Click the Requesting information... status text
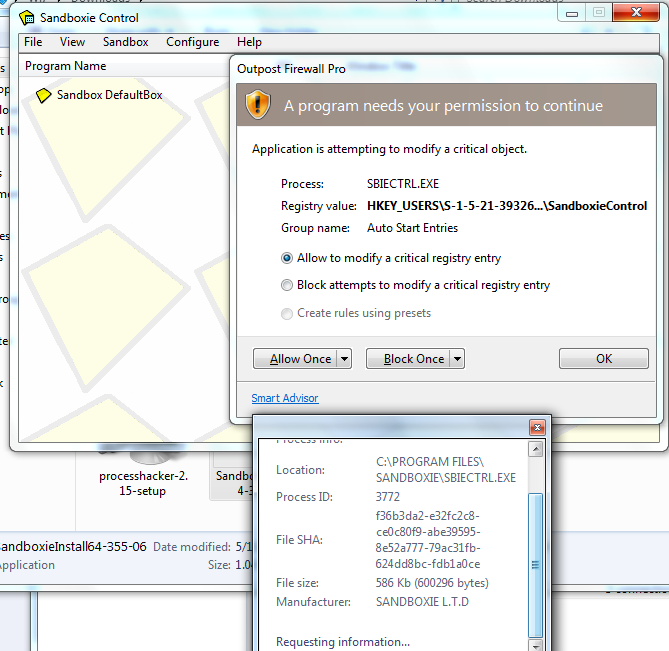The height and width of the screenshot is (651, 669). pos(343,642)
